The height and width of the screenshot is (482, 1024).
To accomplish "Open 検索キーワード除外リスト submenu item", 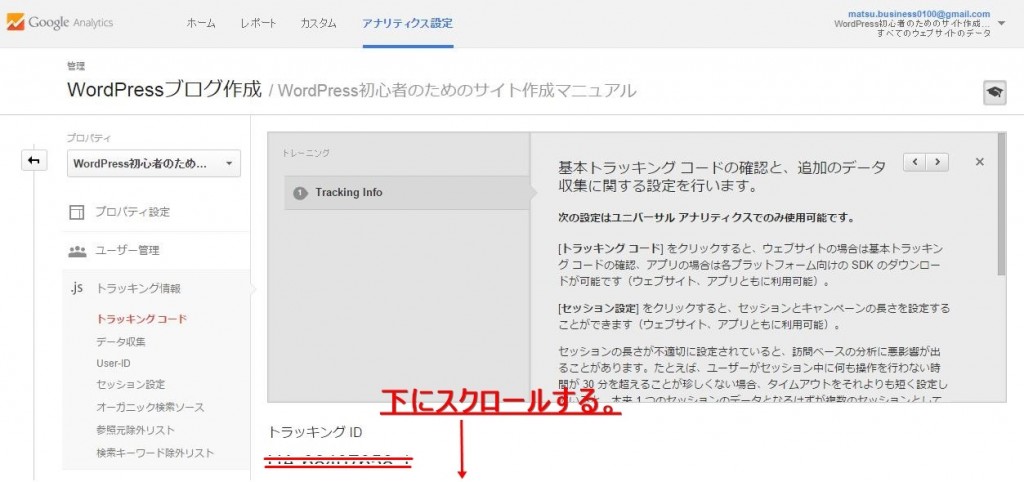I will pyautogui.click(x=155, y=453).
